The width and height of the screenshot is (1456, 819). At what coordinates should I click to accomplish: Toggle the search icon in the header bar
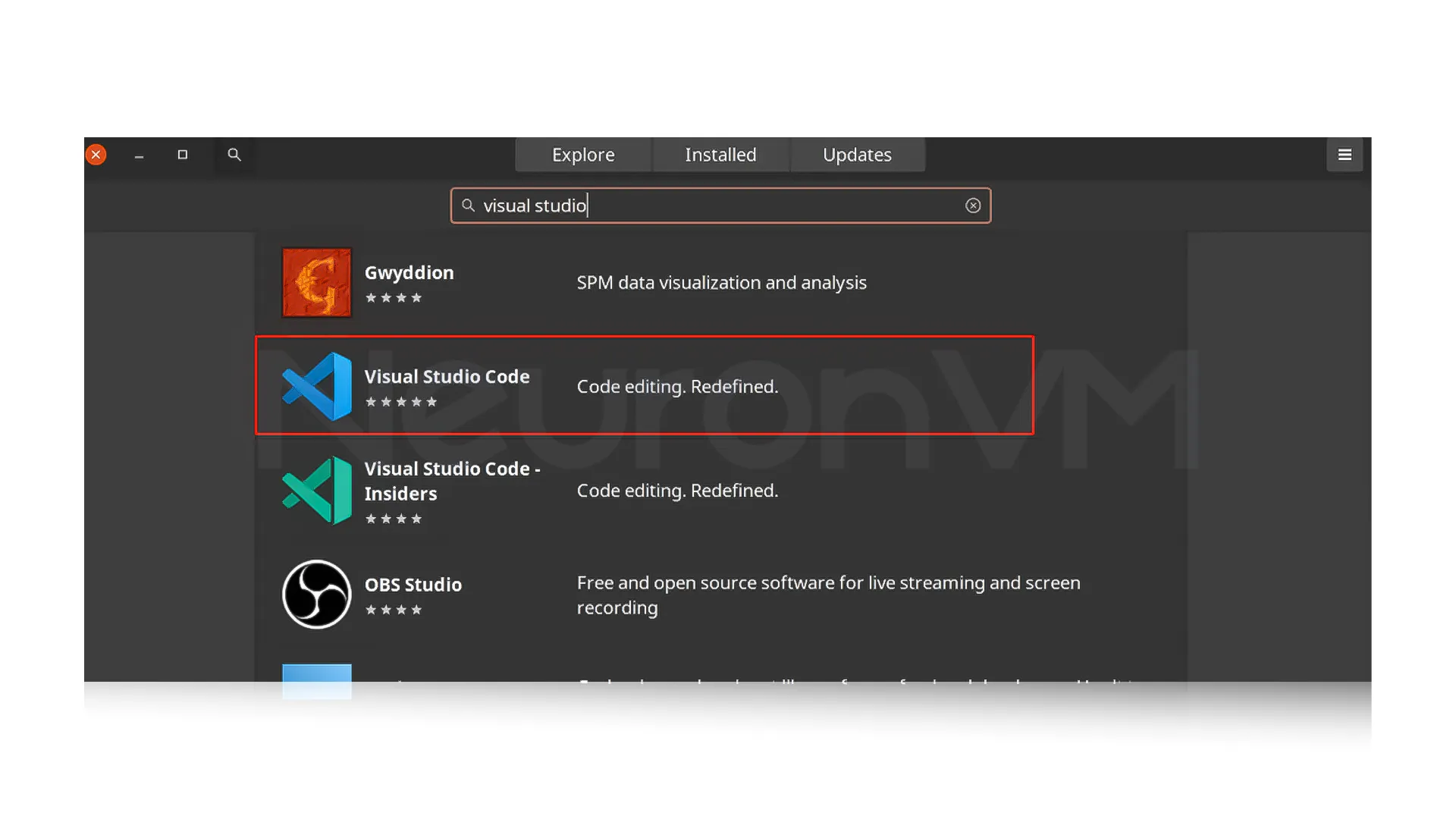coord(234,155)
